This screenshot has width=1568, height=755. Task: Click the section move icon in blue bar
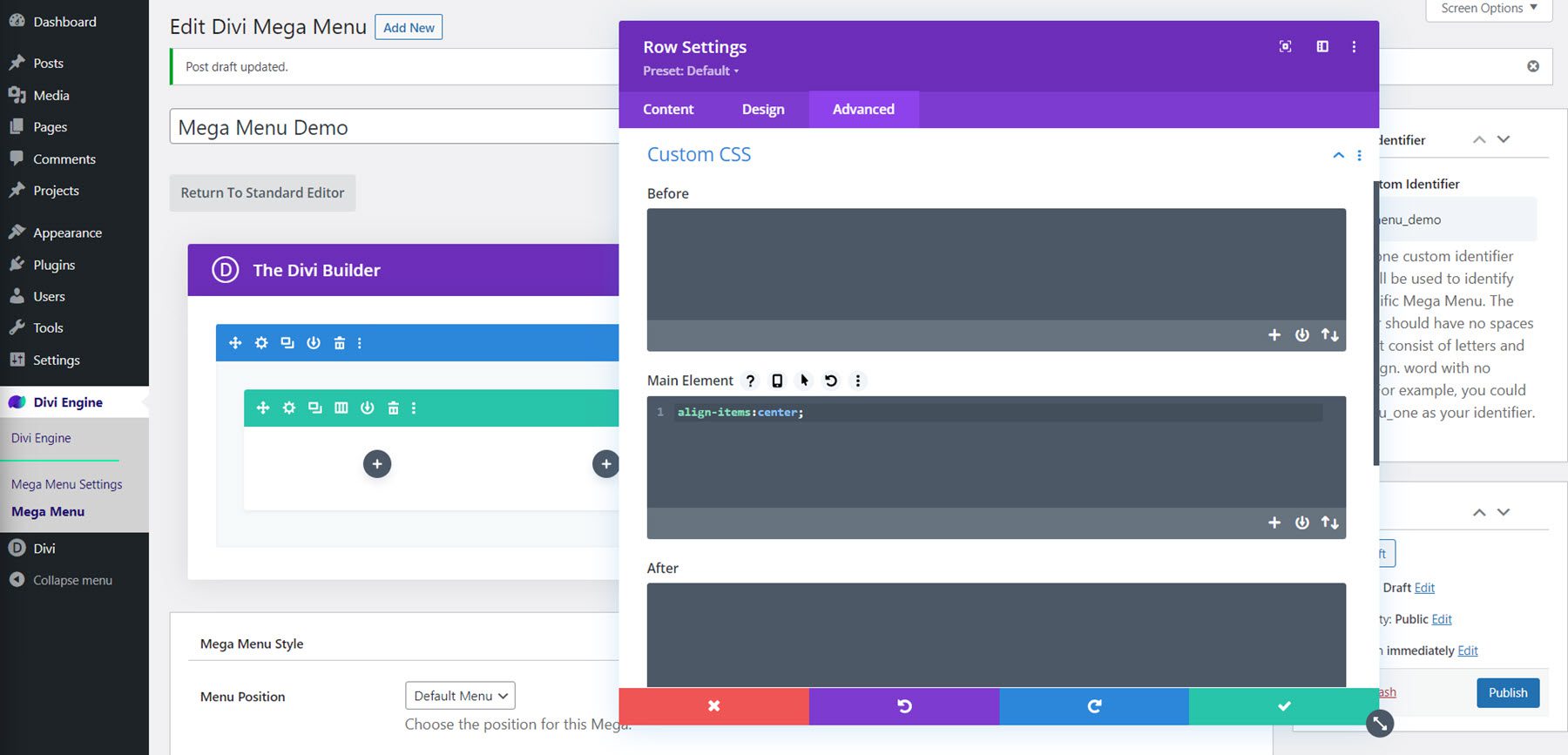(x=235, y=343)
